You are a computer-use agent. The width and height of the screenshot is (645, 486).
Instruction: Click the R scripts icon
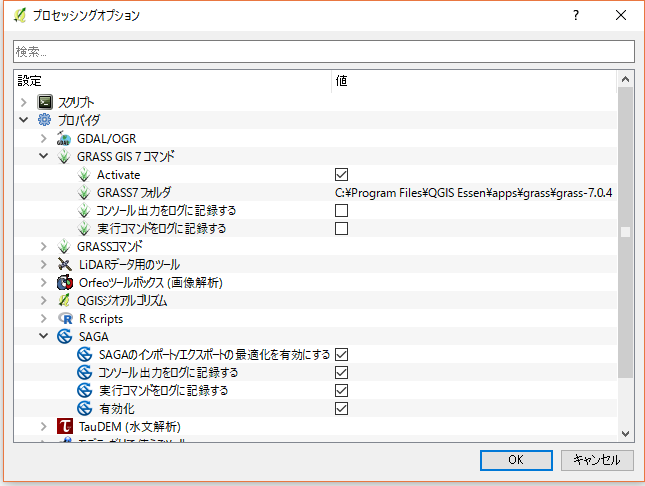tap(65, 319)
